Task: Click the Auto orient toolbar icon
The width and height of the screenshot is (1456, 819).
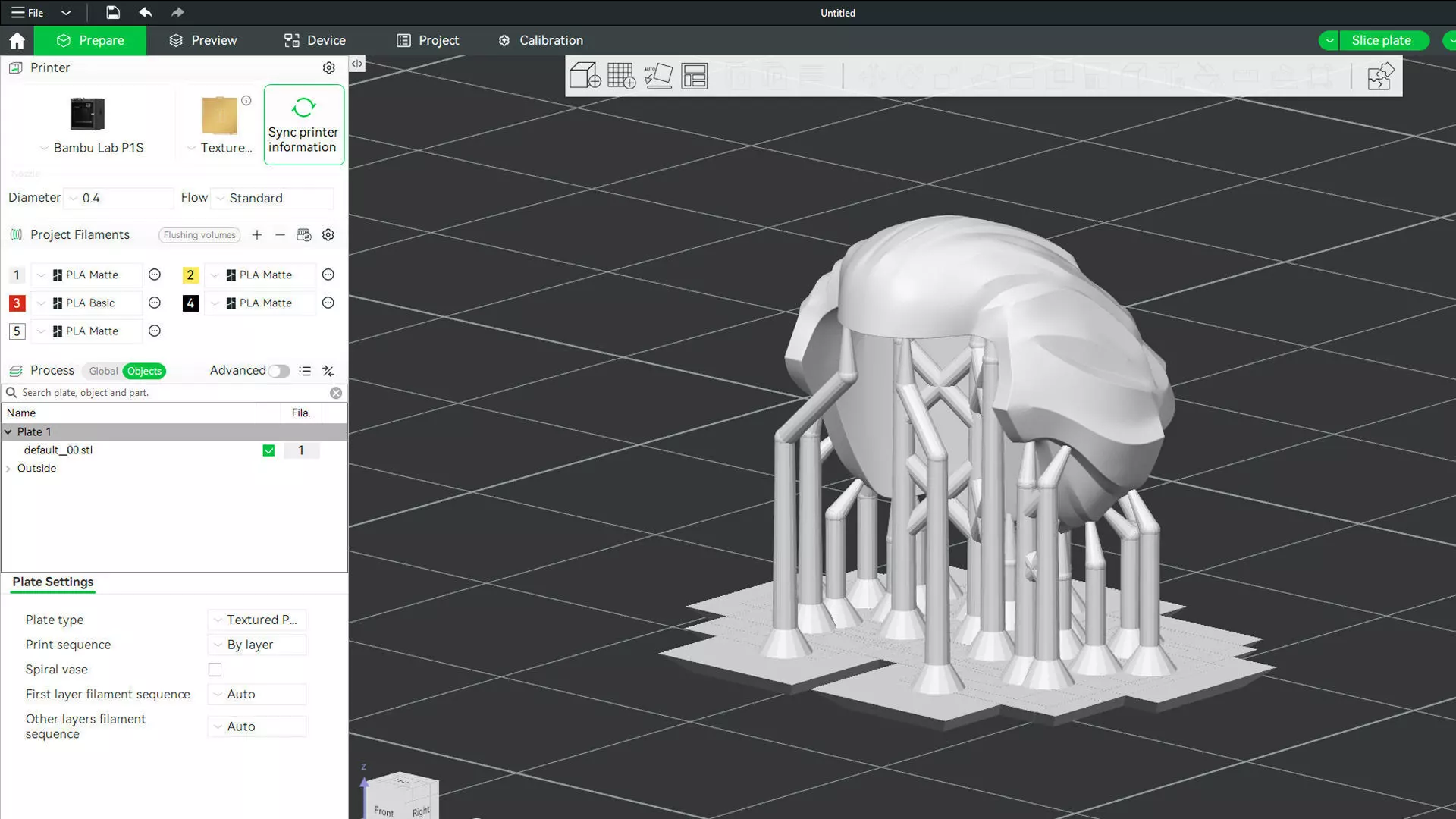Action: [x=657, y=76]
